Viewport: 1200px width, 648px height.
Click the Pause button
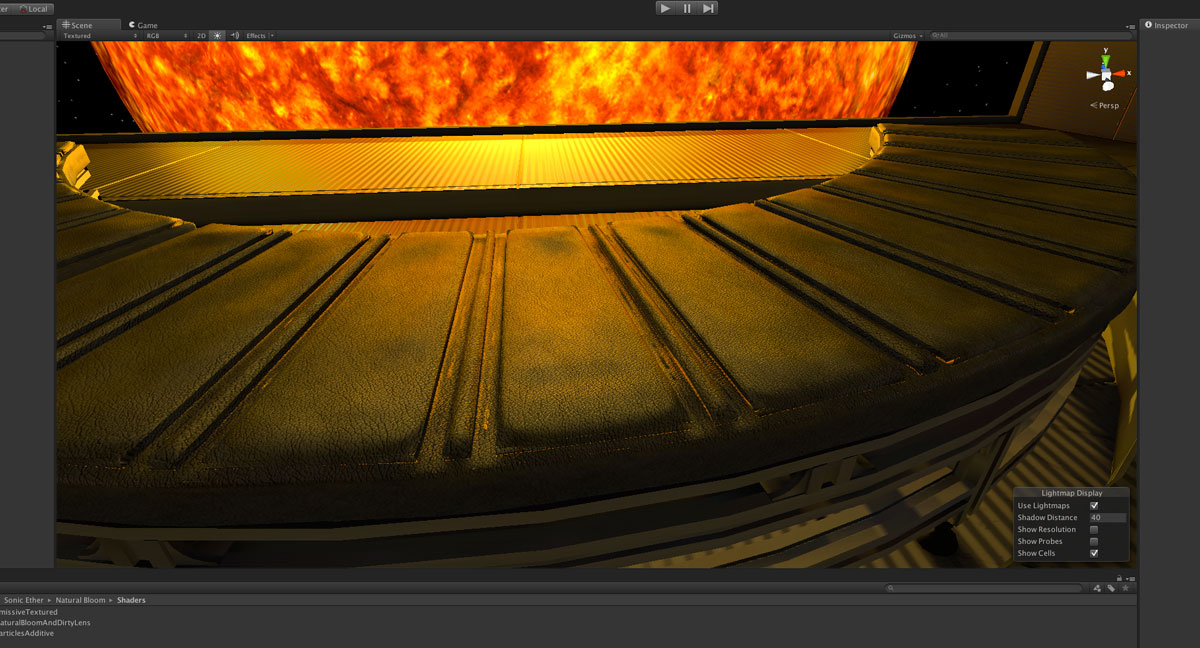click(x=687, y=8)
